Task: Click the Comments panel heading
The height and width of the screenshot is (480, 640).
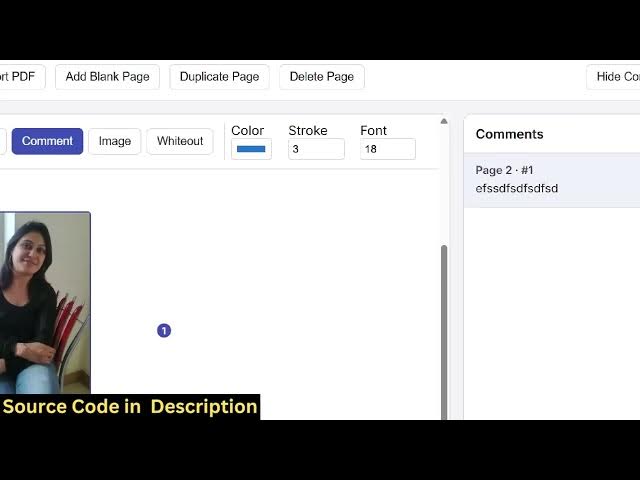Action: point(510,134)
